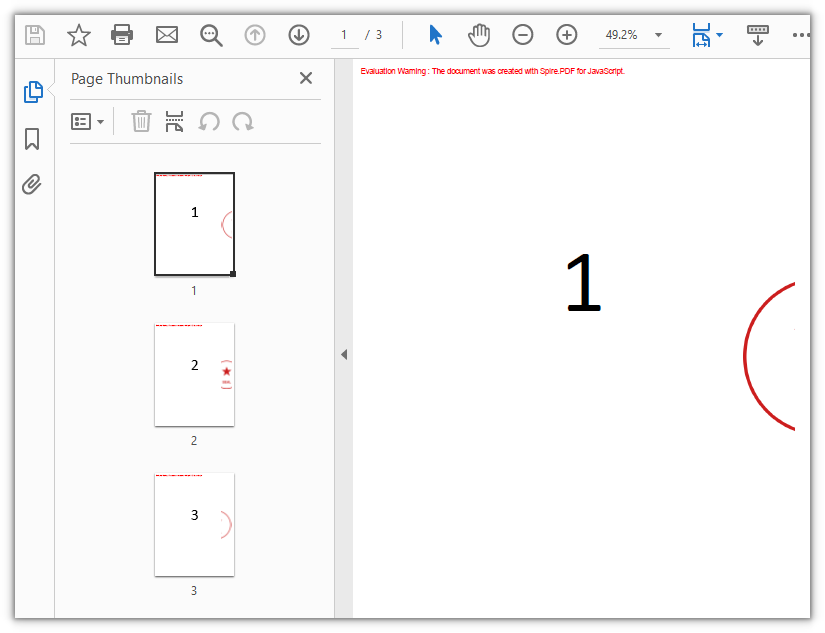Zoom in with the plus button

[x=567, y=35]
